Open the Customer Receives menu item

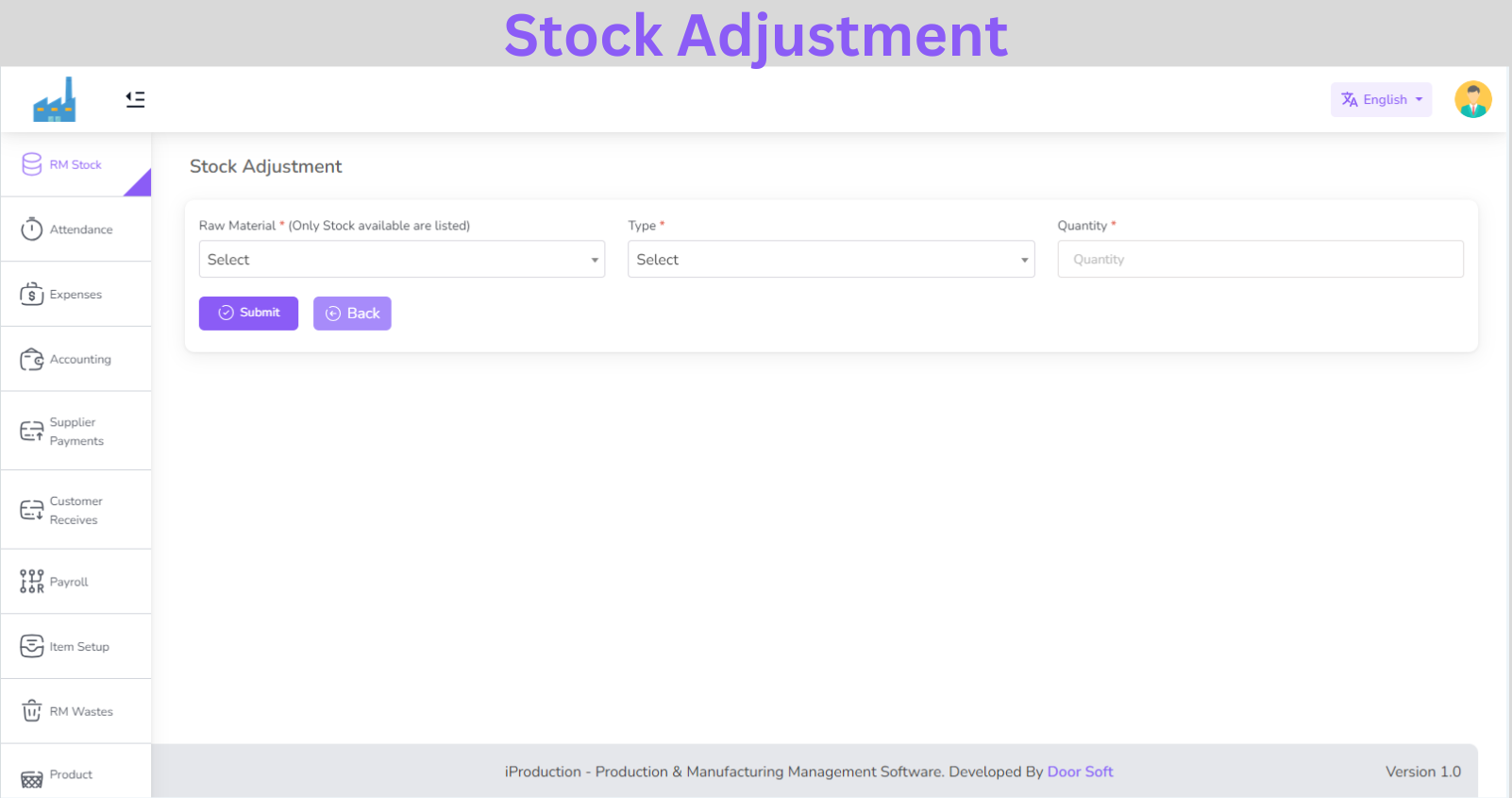(x=76, y=510)
